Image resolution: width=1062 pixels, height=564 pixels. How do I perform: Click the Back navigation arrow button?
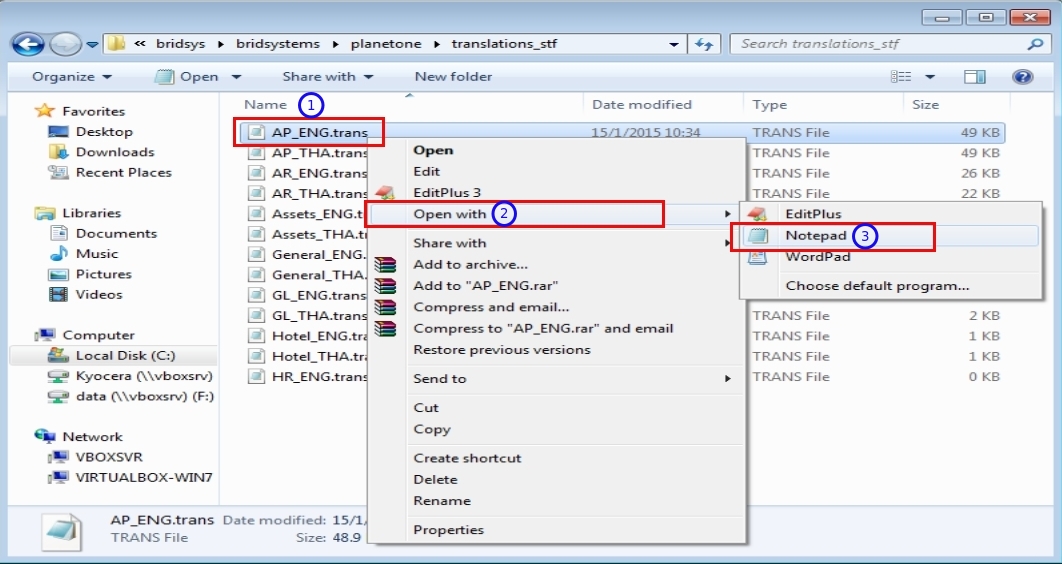tap(28, 45)
